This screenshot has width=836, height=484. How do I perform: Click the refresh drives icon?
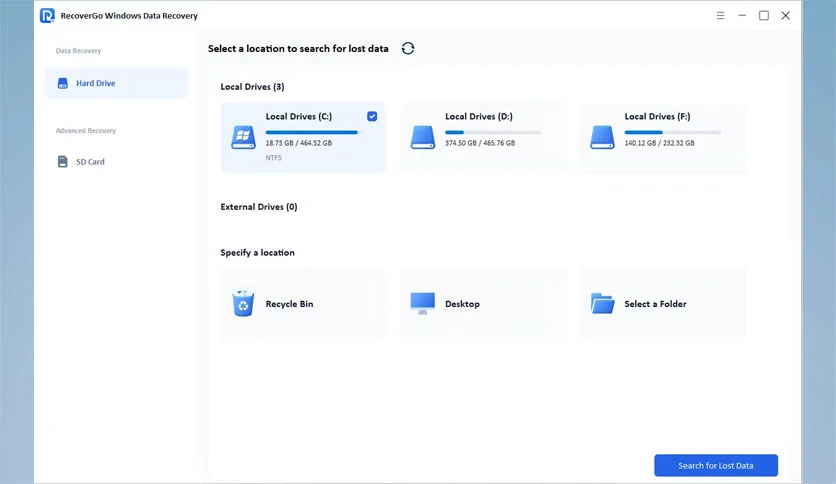tap(408, 49)
